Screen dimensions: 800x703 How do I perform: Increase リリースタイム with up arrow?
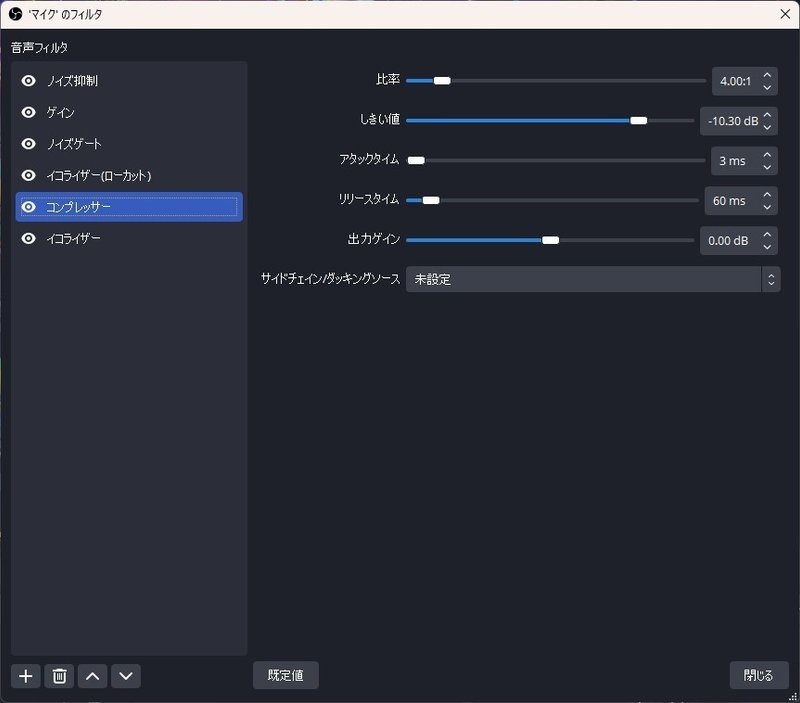[x=767, y=194]
